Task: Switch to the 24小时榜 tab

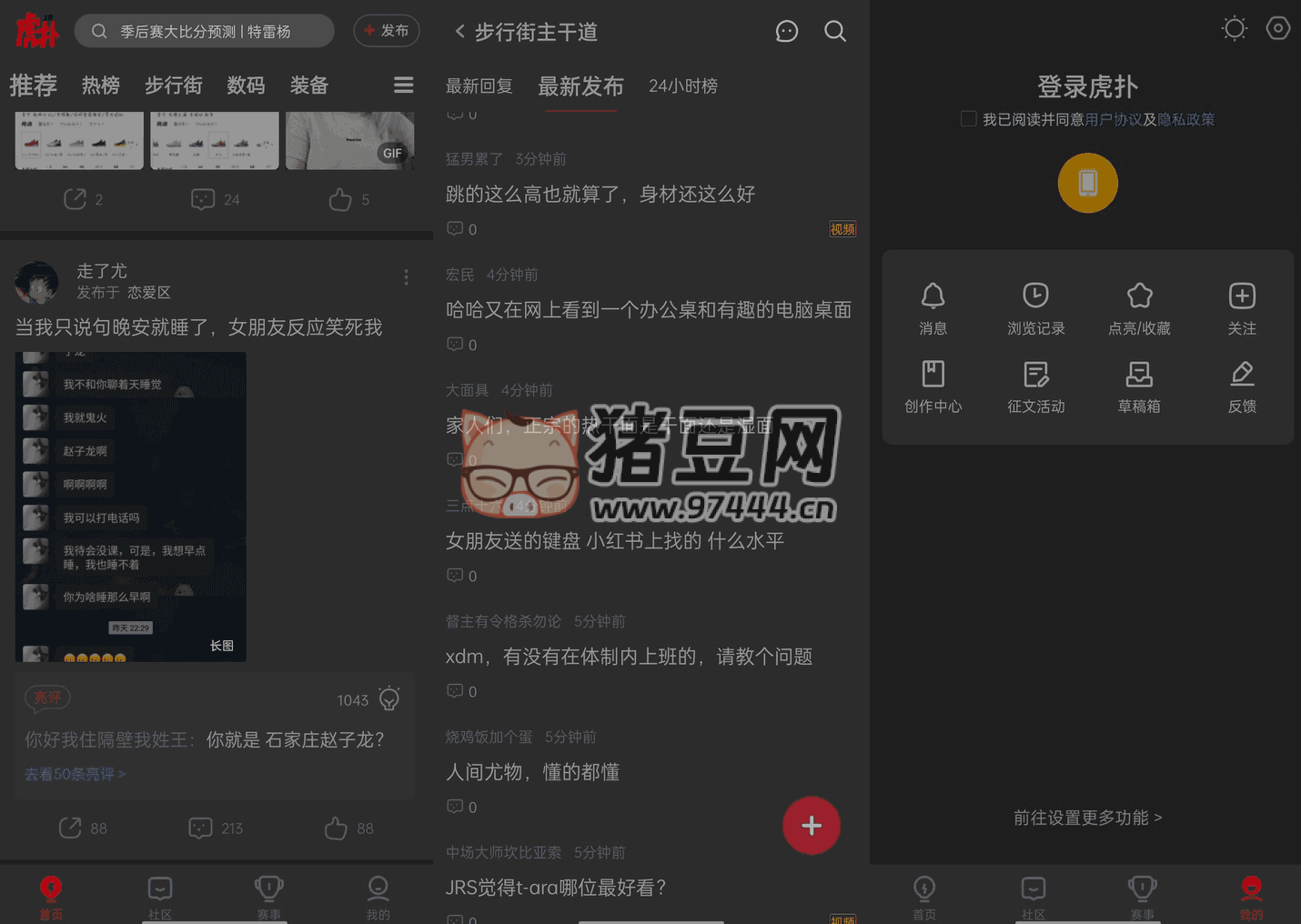Action: pyautogui.click(x=682, y=86)
